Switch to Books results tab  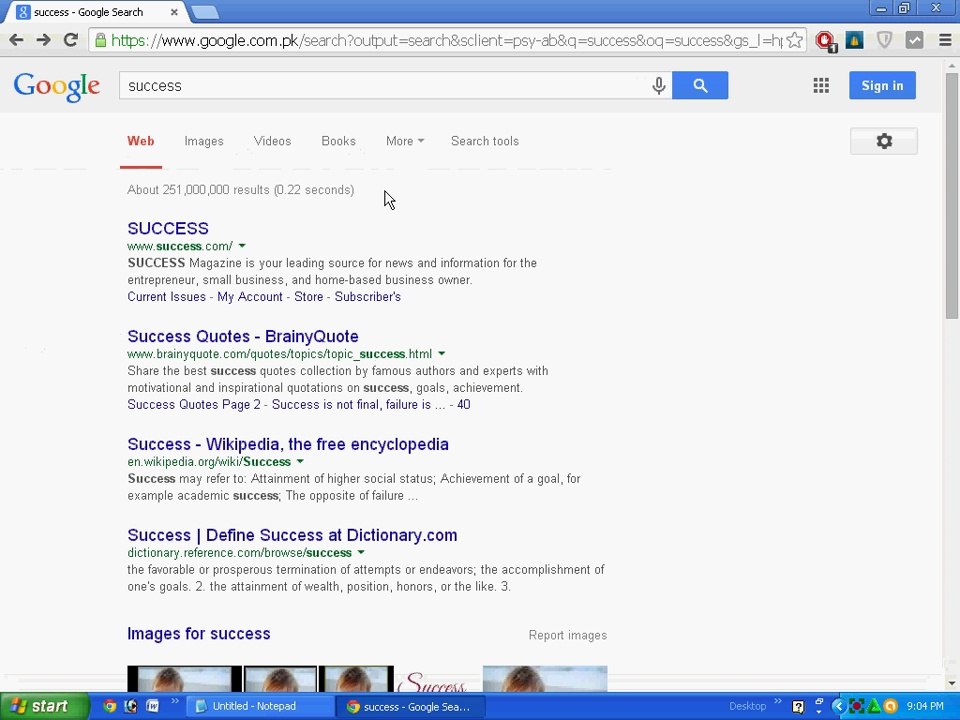[x=339, y=141]
